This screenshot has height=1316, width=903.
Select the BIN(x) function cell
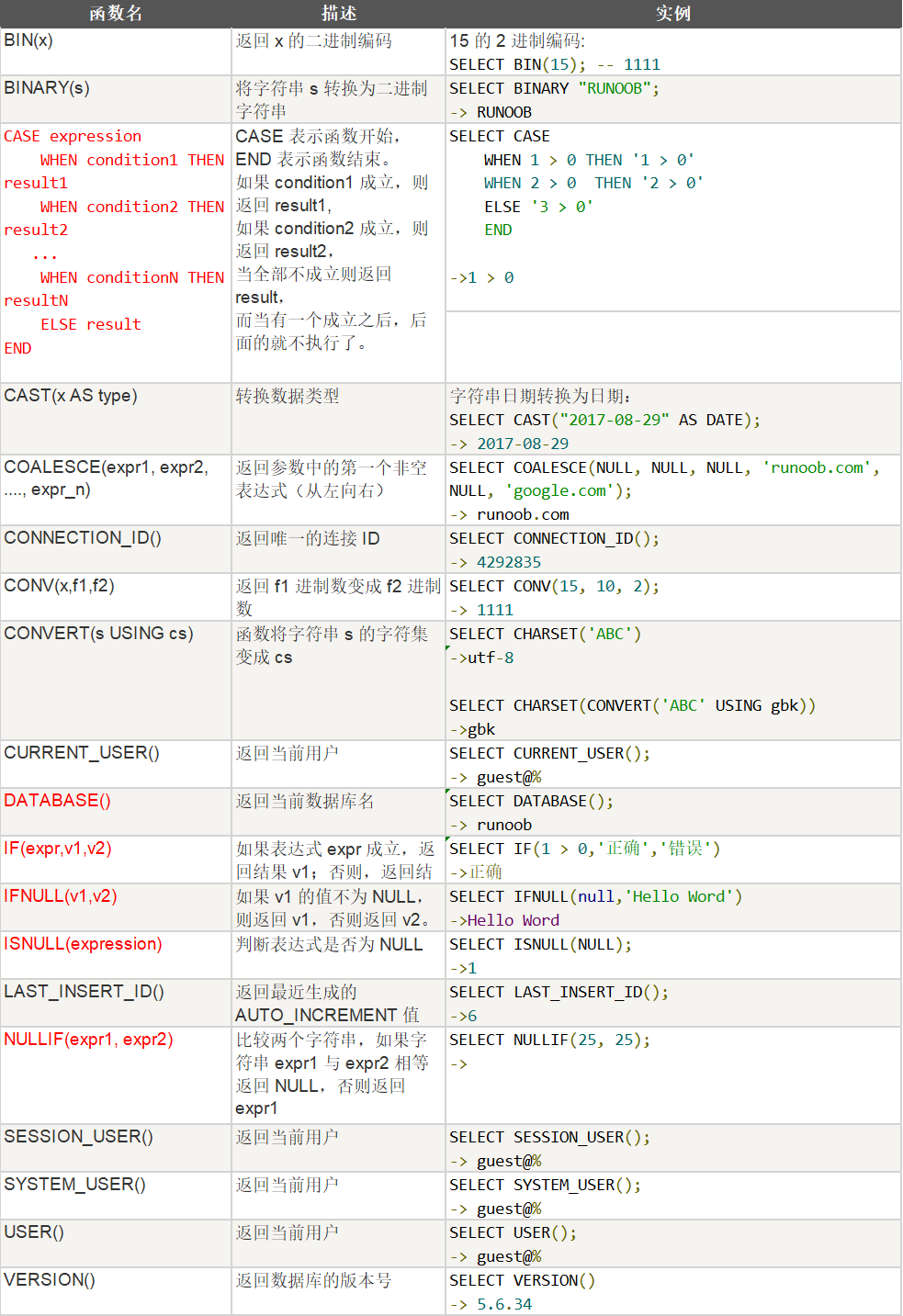[x=29, y=40]
